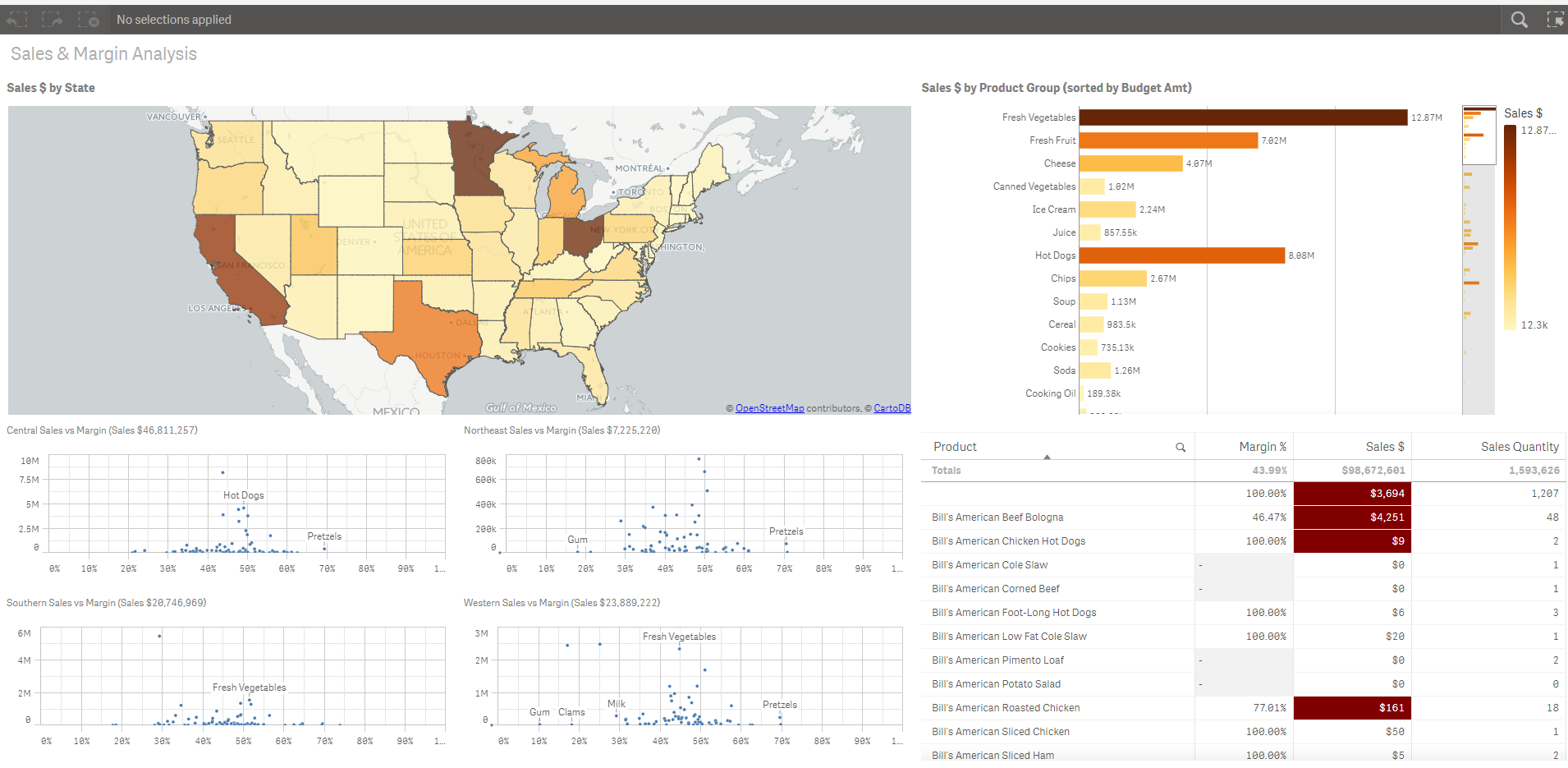Click the Fresh Vegetables label in Southern chart

click(250, 688)
